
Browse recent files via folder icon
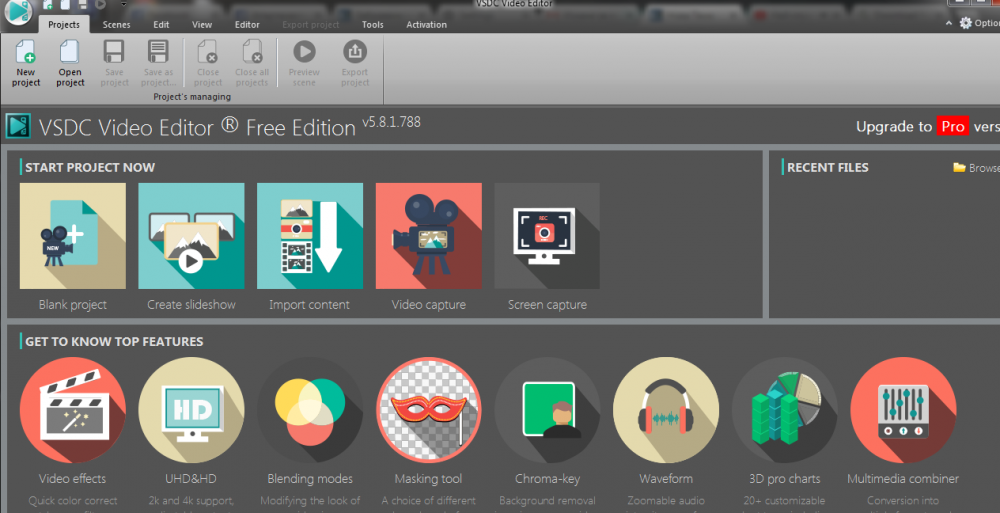[959, 167]
